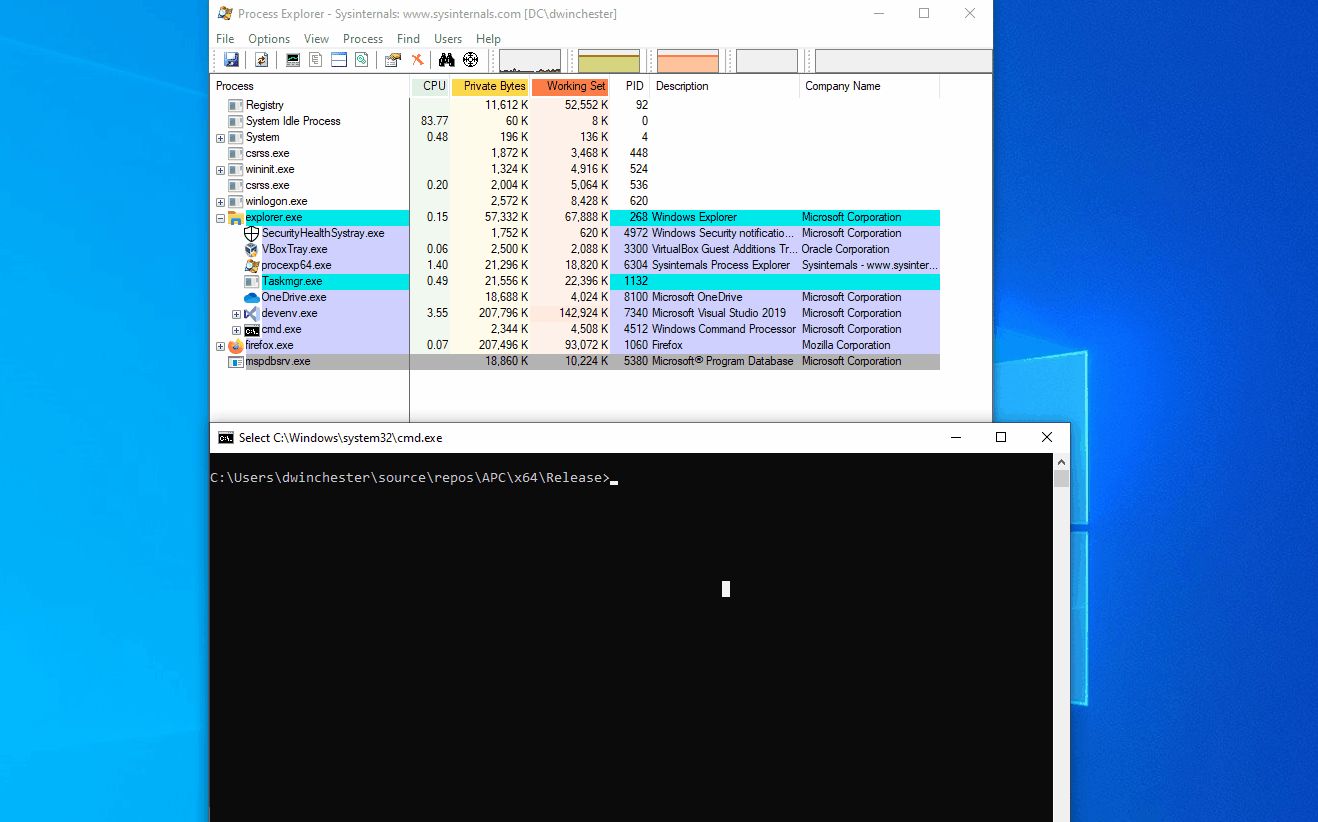Click the Windows Explorer folder icon beside explorer.exe
This screenshot has width=1318, height=822.
(x=236, y=217)
